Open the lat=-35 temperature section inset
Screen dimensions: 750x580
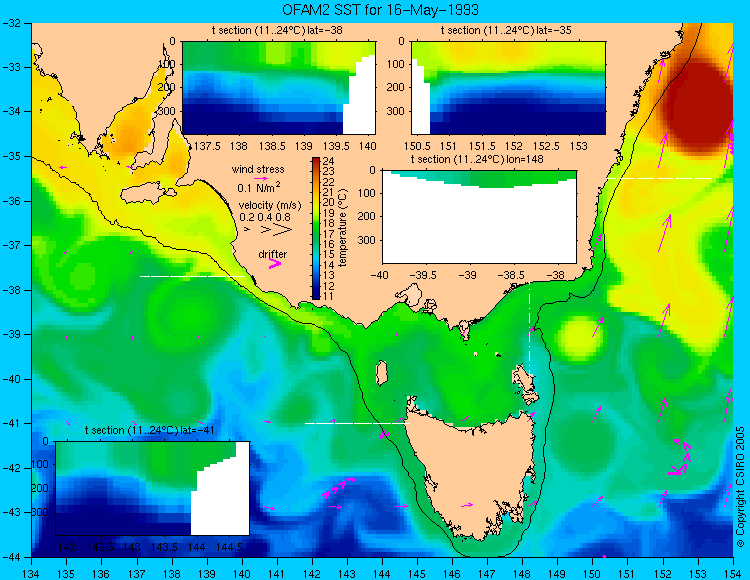508,88
